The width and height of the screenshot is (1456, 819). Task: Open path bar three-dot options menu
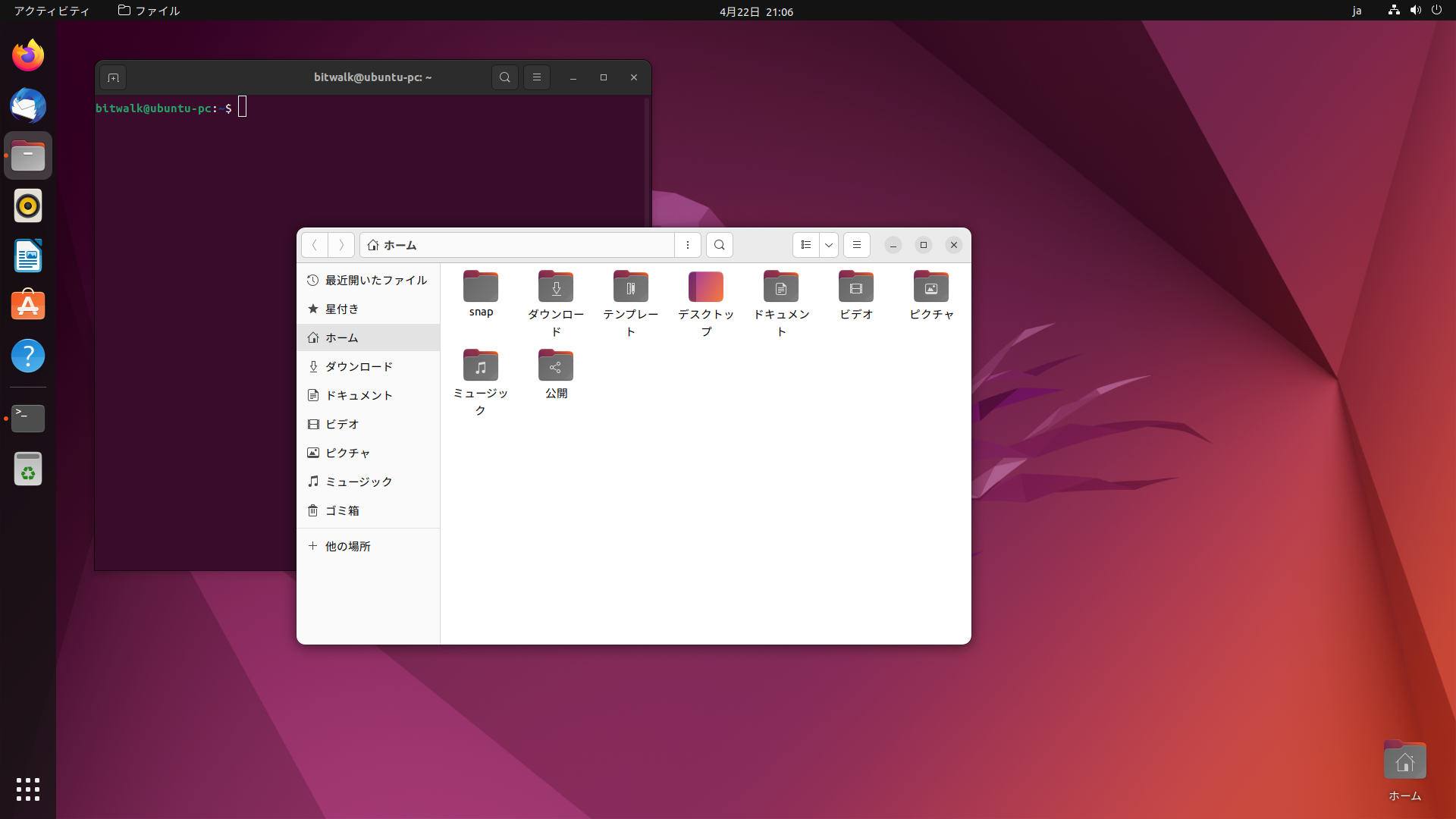[687, 245]
